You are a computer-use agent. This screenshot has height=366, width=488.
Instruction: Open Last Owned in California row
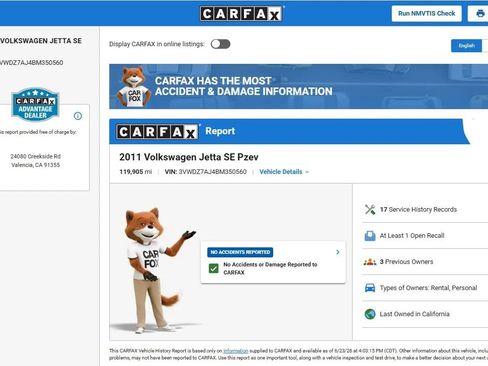(425, 314)
